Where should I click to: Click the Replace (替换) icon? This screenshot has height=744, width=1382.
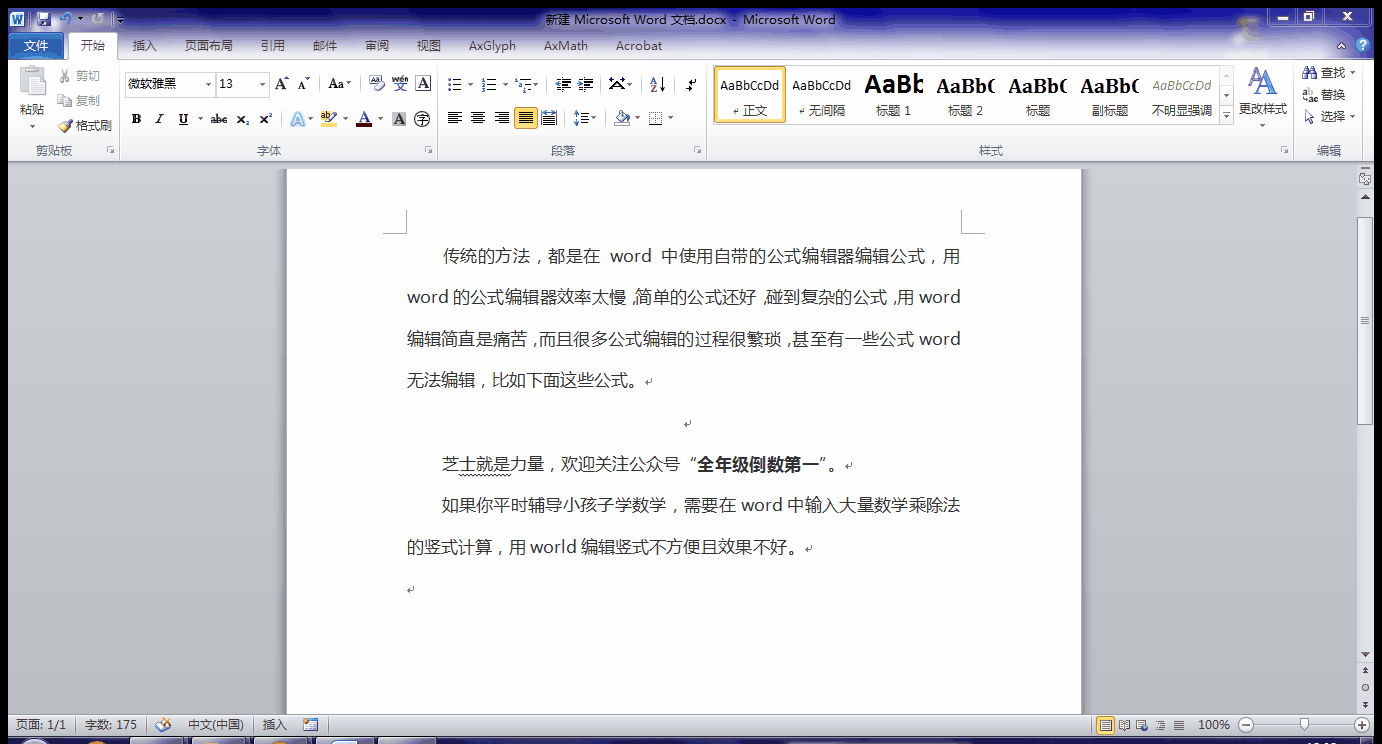coord(1309,95)
